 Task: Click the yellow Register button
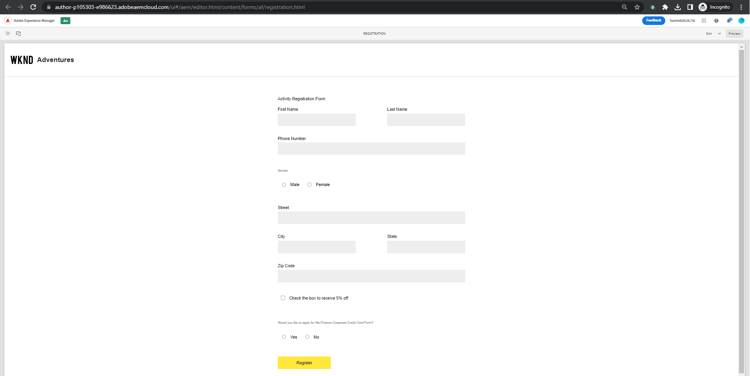pyautogui.click(x=304, y=363)
